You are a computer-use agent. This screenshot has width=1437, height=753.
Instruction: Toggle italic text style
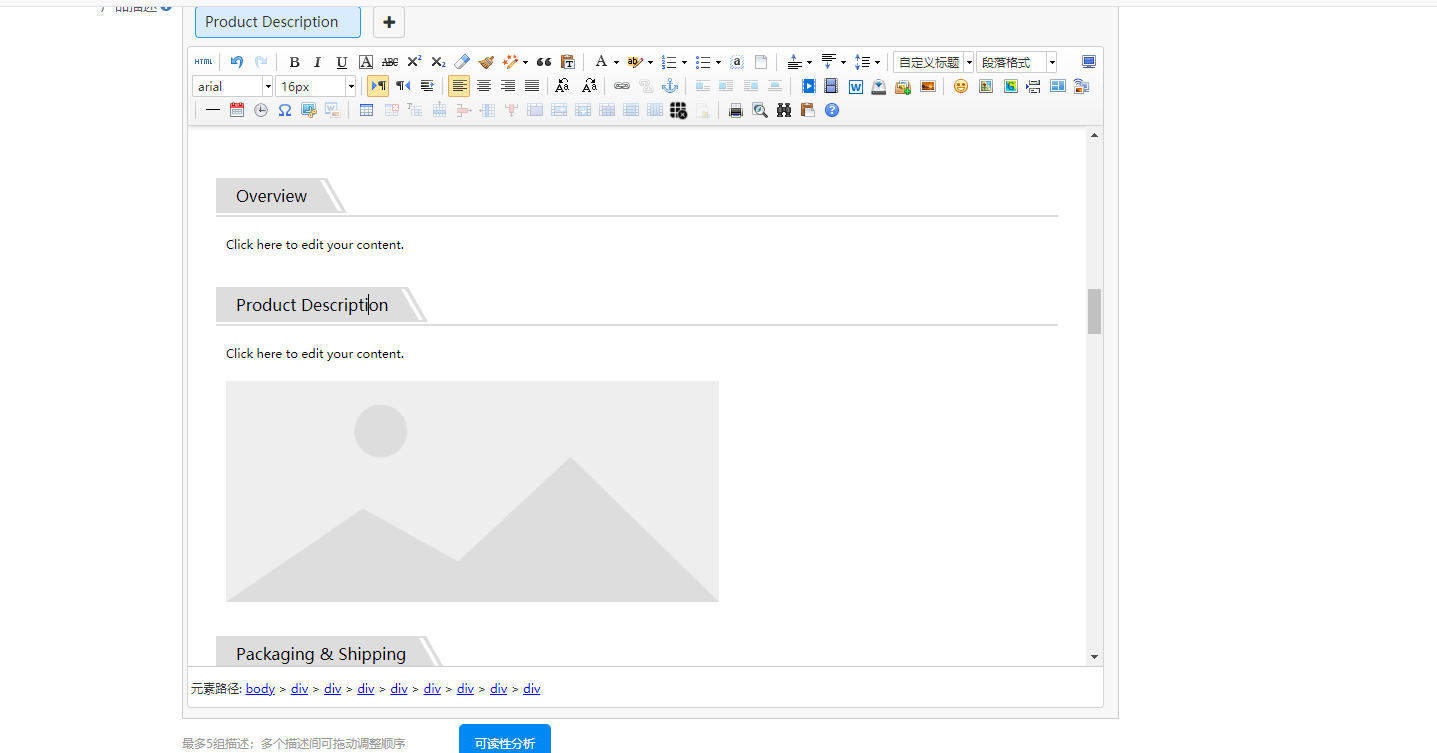coord(318,62)
